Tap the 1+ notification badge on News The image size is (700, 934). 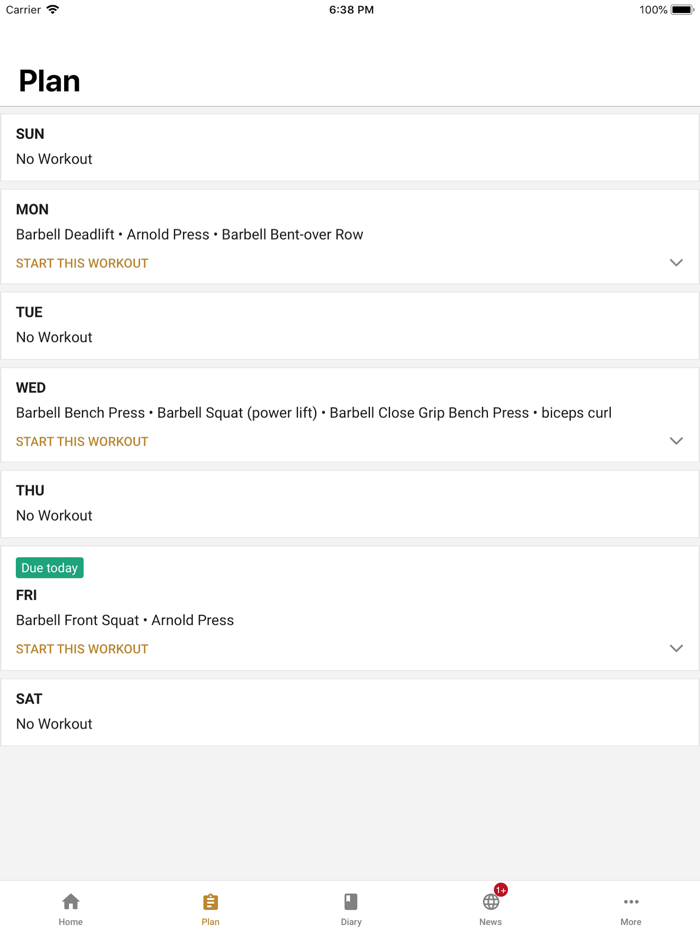coord(500,888)
